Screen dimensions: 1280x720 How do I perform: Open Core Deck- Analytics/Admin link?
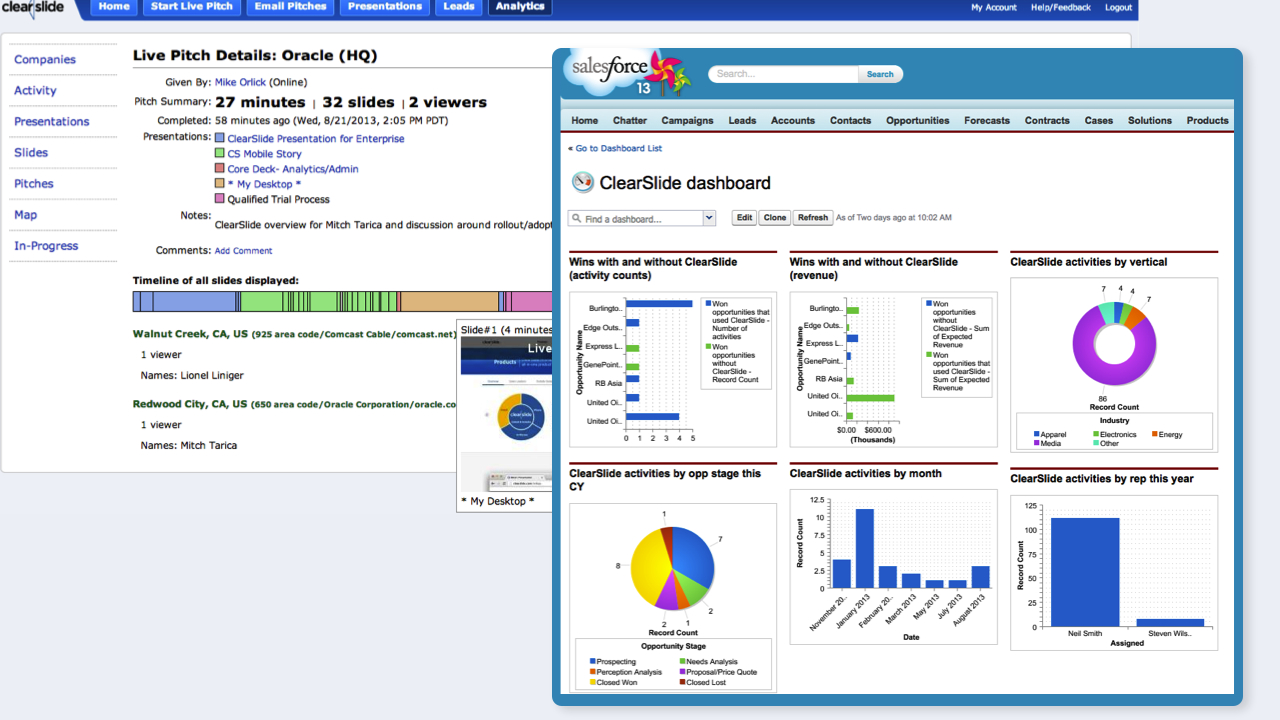pos(293,169)
